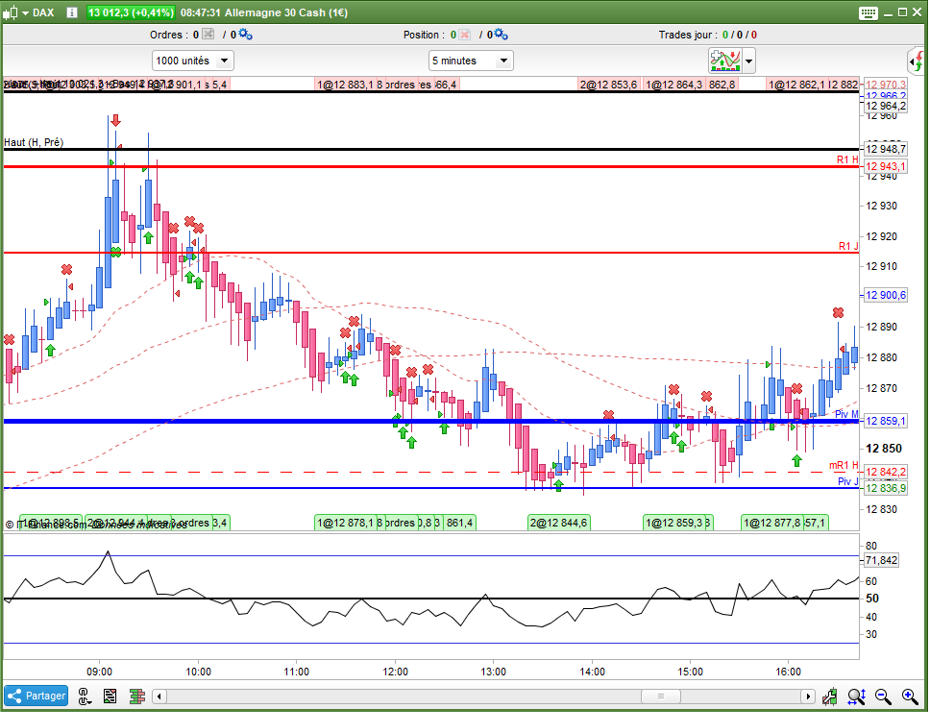Open the DAX instrument info icon
This screenshot has height=712, width=930.
point(72,12)
